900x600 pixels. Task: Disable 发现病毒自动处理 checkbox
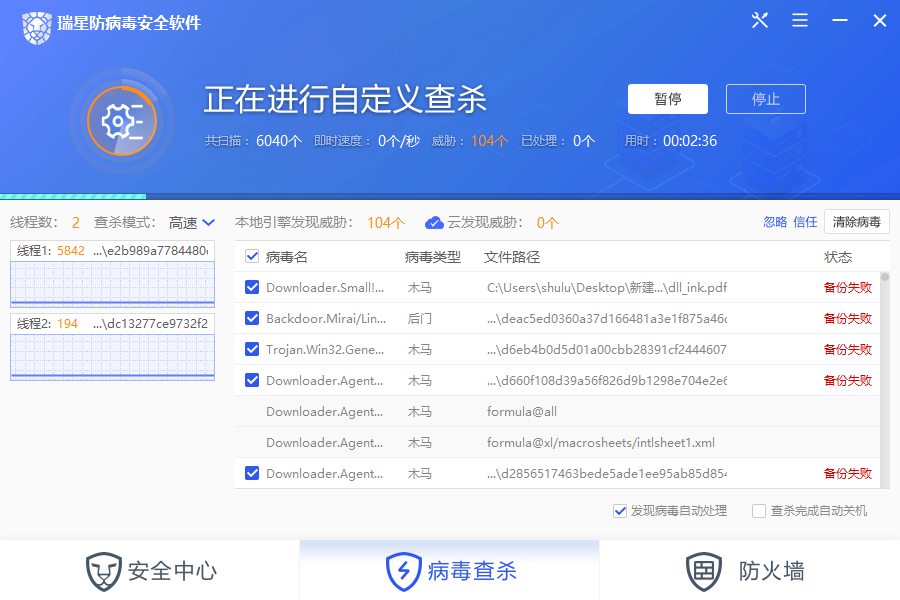click(x=619, y=511)
